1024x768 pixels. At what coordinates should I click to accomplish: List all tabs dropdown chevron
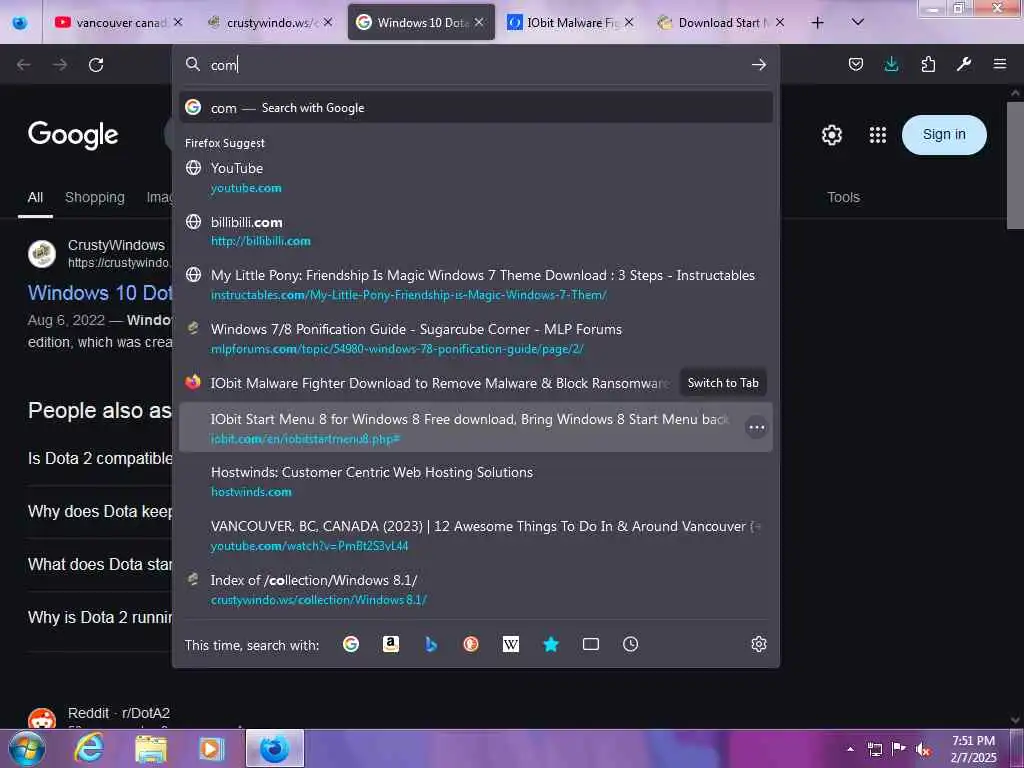pos(857,22)
